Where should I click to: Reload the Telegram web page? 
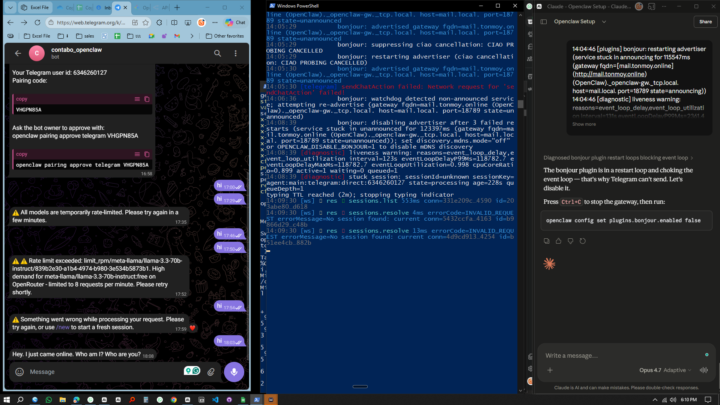pyautogui.click(x=37, y=22)
